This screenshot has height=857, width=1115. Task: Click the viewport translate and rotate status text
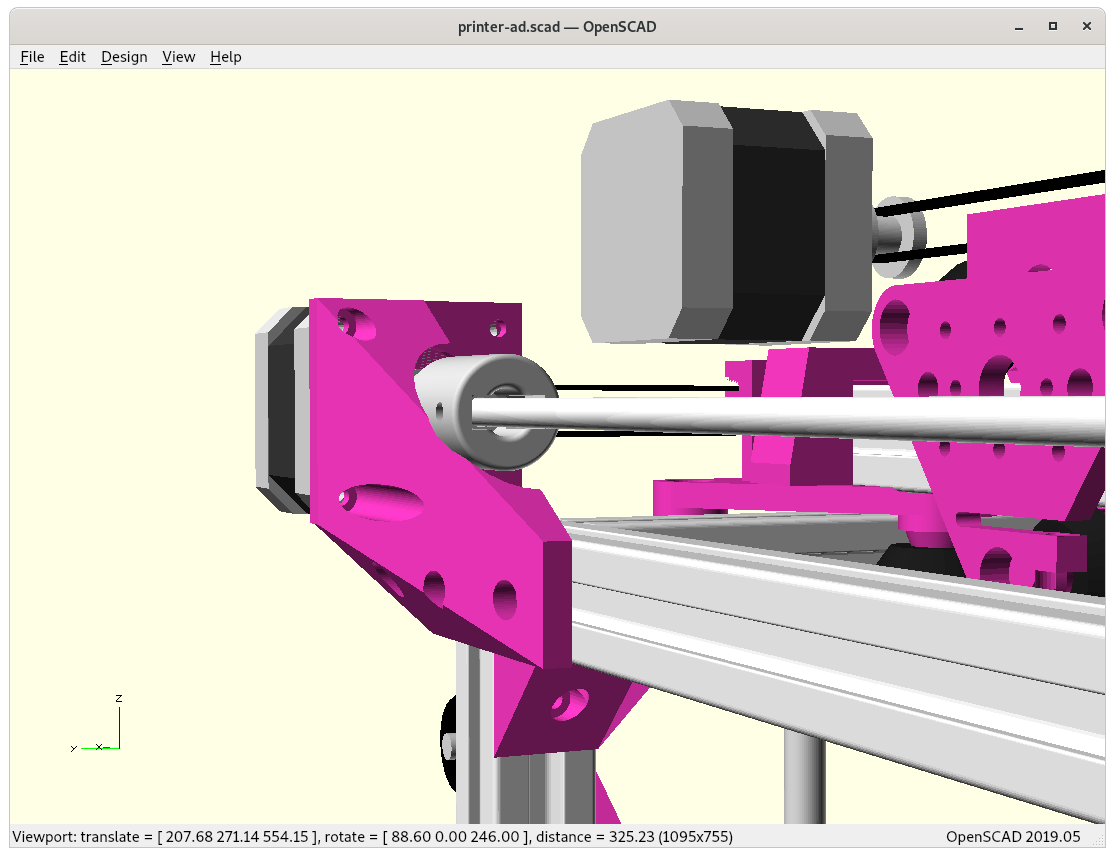[x=372, y=836]
